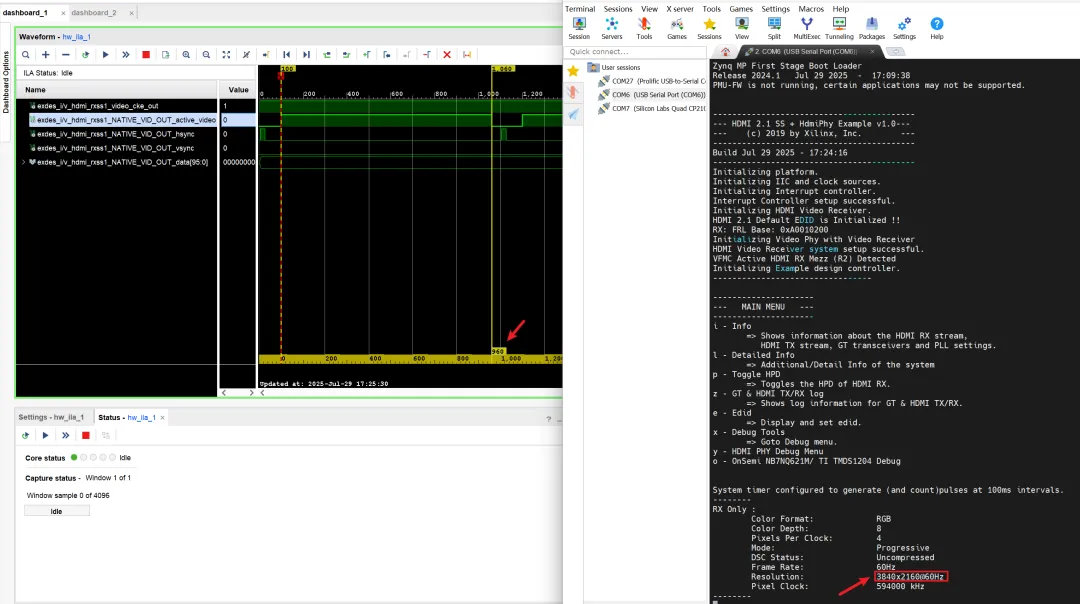Click the Quick connect input field
The height and width of the screenshot is (604, 1080).
[635, 52]
